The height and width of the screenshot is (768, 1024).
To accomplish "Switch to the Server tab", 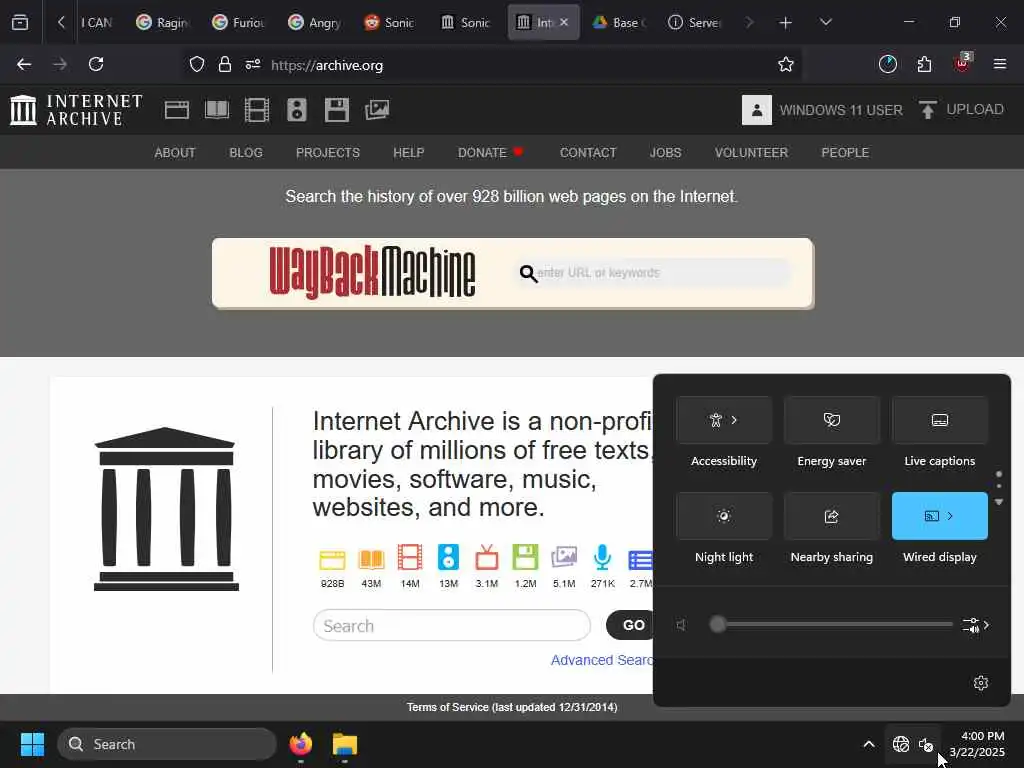I will point(695,22).
